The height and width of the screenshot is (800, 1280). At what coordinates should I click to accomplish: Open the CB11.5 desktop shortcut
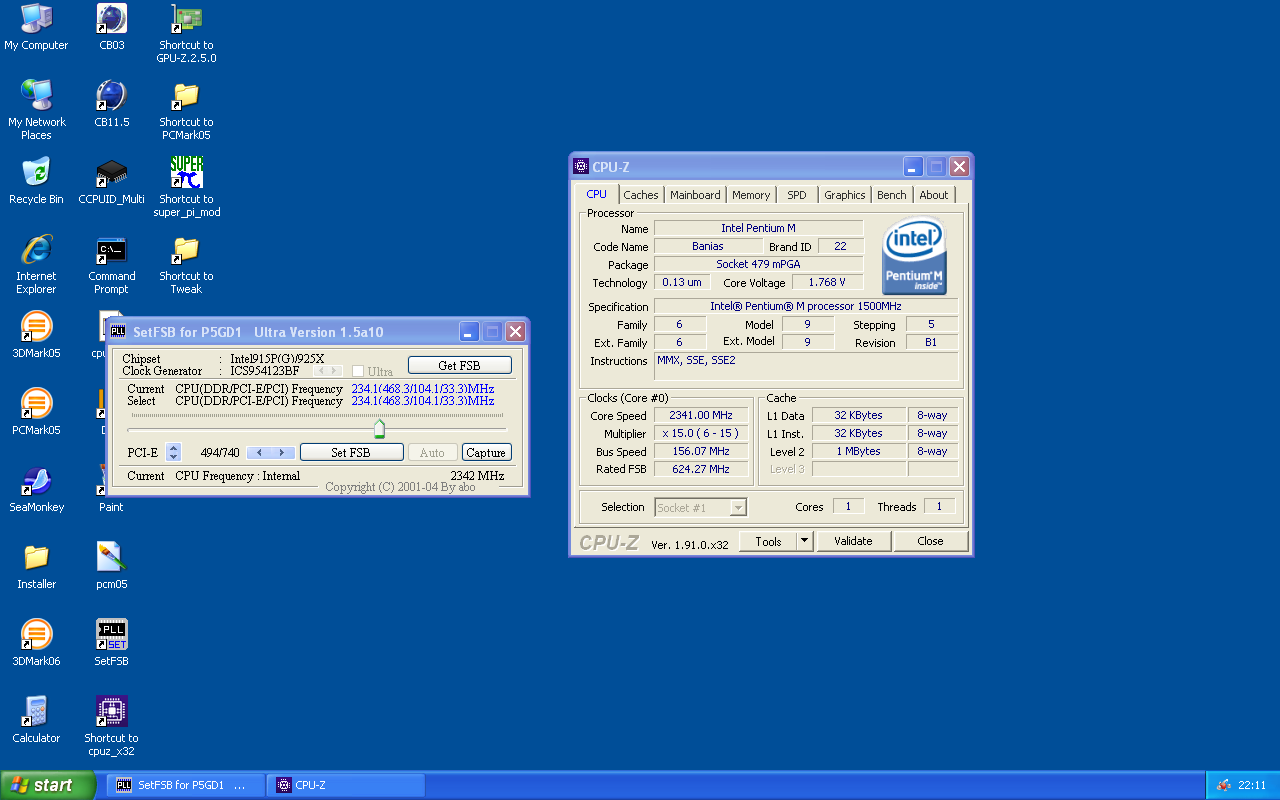tap(111, 104)
